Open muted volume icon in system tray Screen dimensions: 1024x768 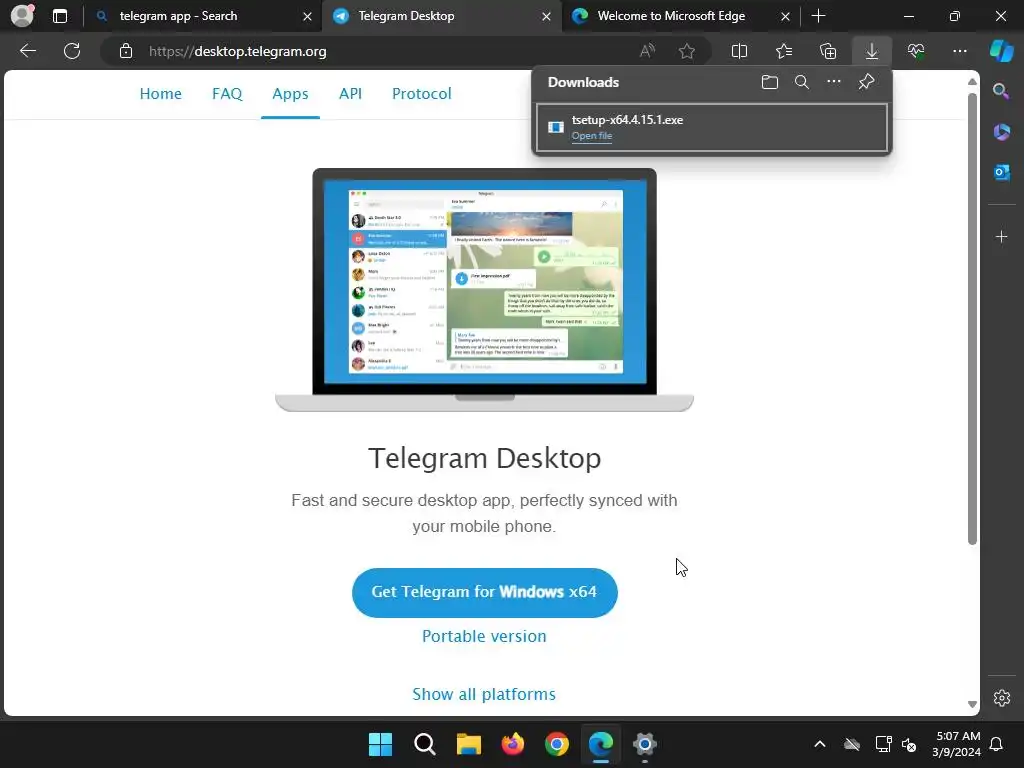pyautogui.click(x=909, y=744)
